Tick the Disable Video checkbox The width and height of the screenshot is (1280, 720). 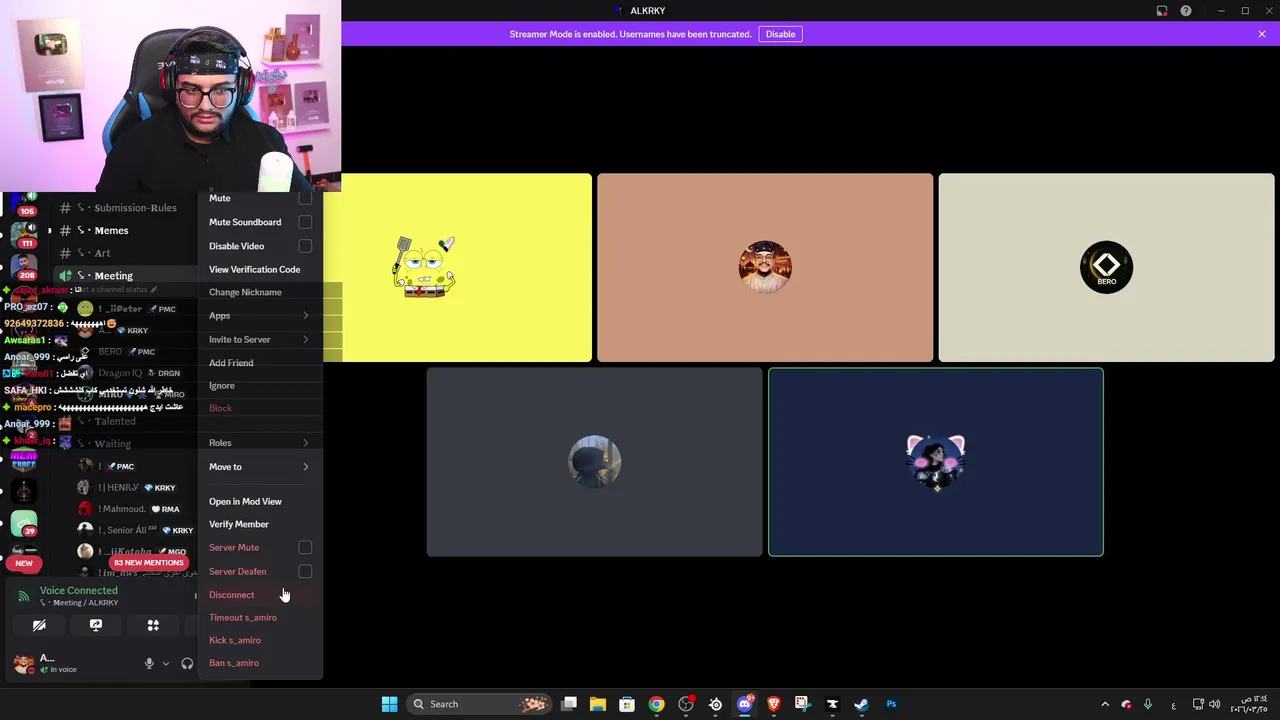305,246
